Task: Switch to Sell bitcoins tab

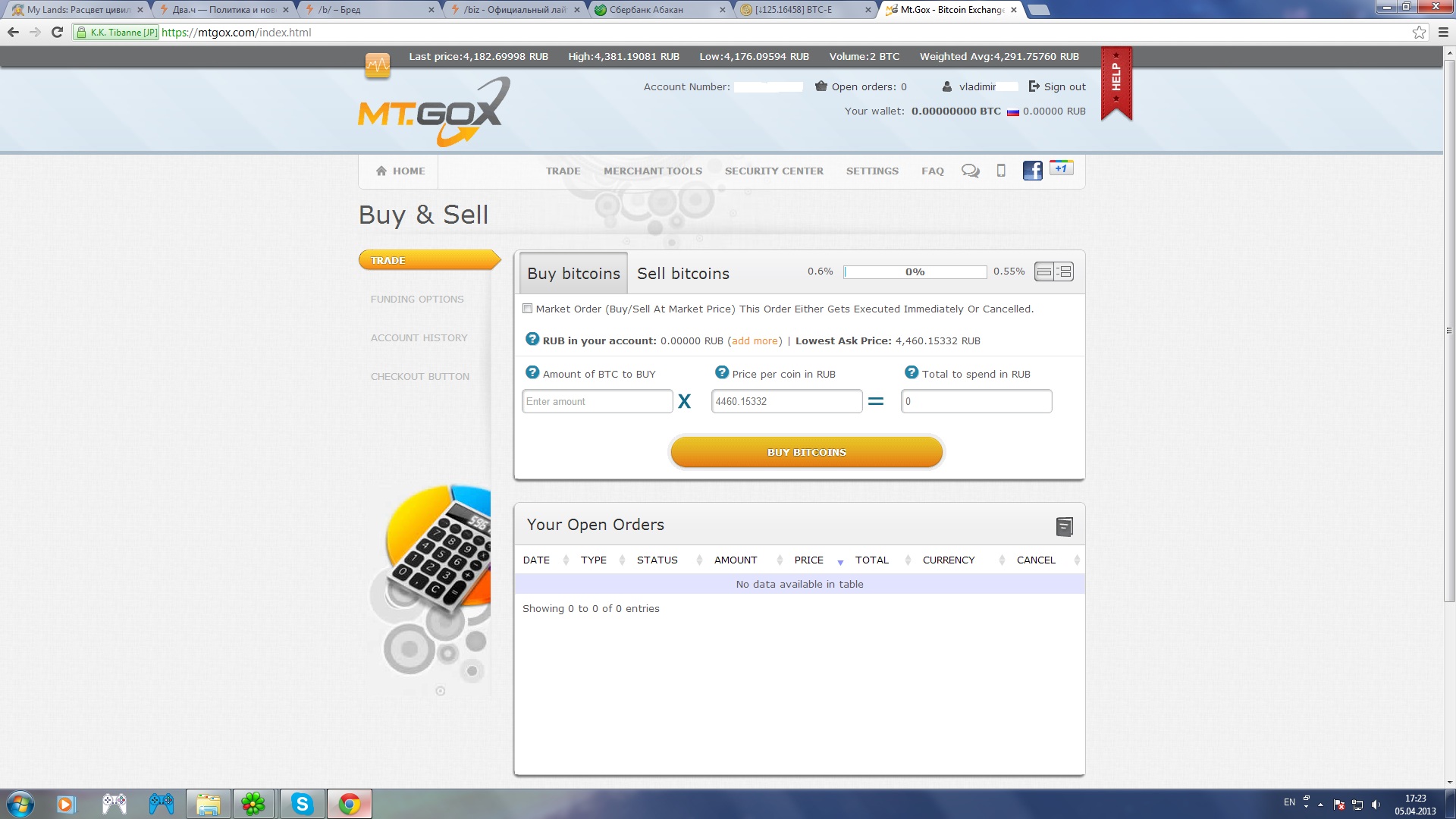Action: tap(682, 274)
